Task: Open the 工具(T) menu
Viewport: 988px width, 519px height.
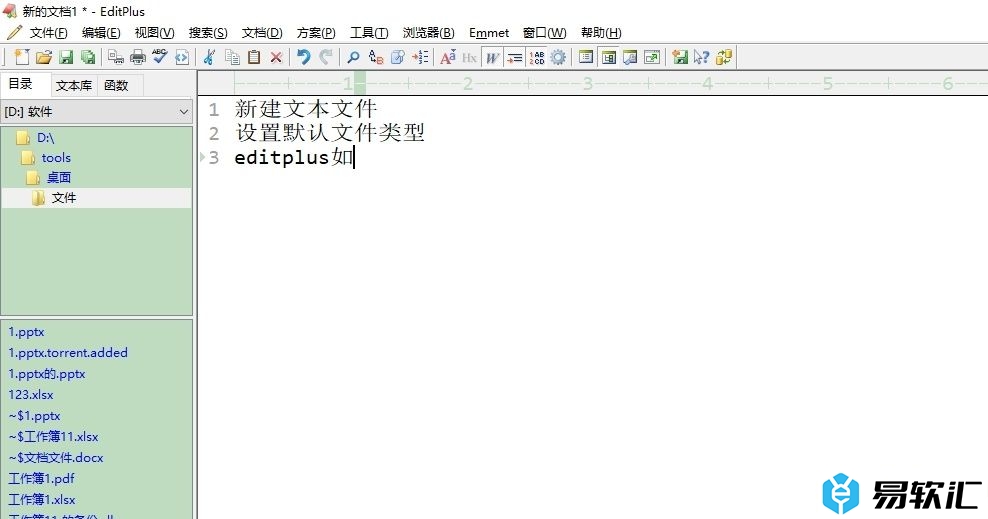Action: click(369, 33)
